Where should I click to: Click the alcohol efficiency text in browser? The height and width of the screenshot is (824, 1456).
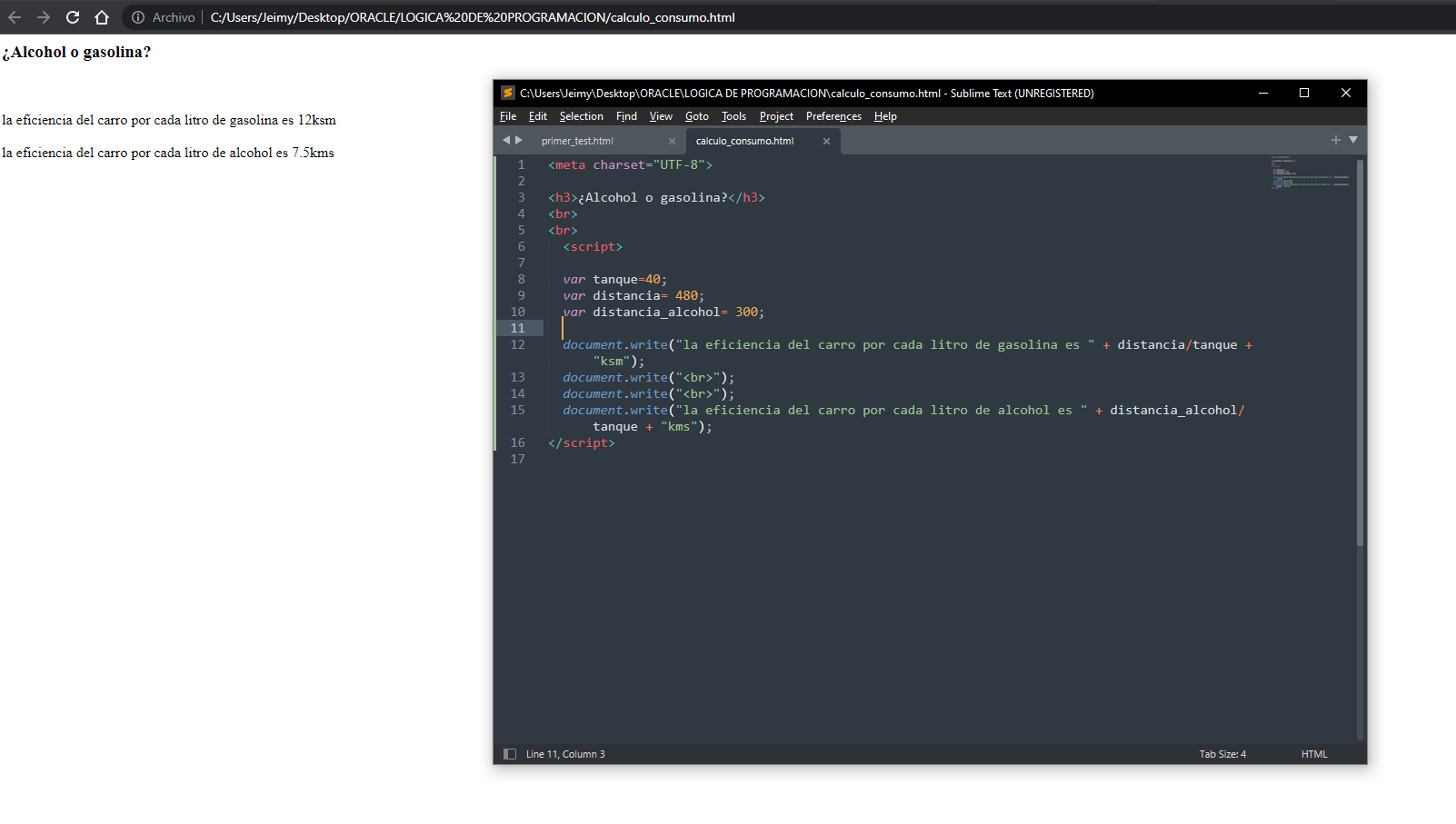pyautogui.click(x=168, y=153)
